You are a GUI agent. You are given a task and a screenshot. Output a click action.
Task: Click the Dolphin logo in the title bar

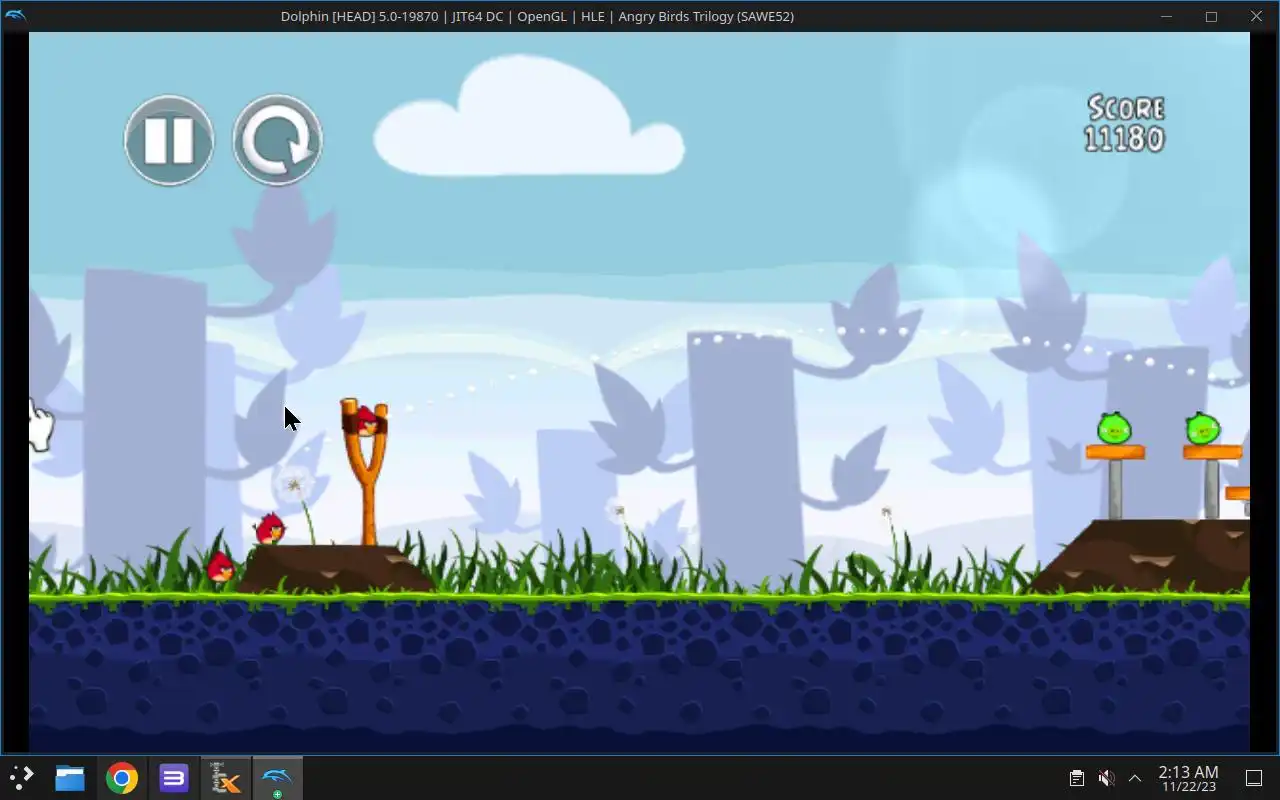coord(15,16)
